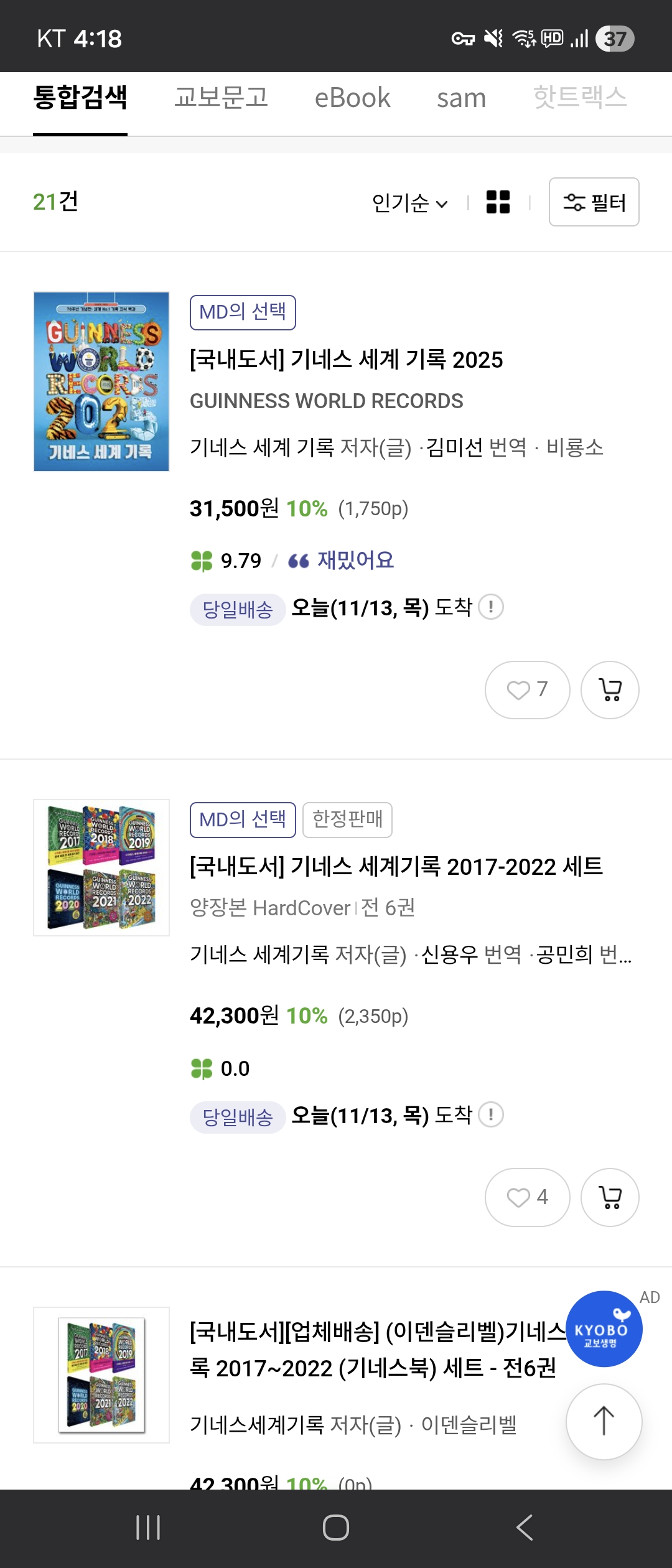Viewport: 672px width, 1568px height.
Task: Open the Kyobo Life AD floating icon
Action: [604, 1329]
